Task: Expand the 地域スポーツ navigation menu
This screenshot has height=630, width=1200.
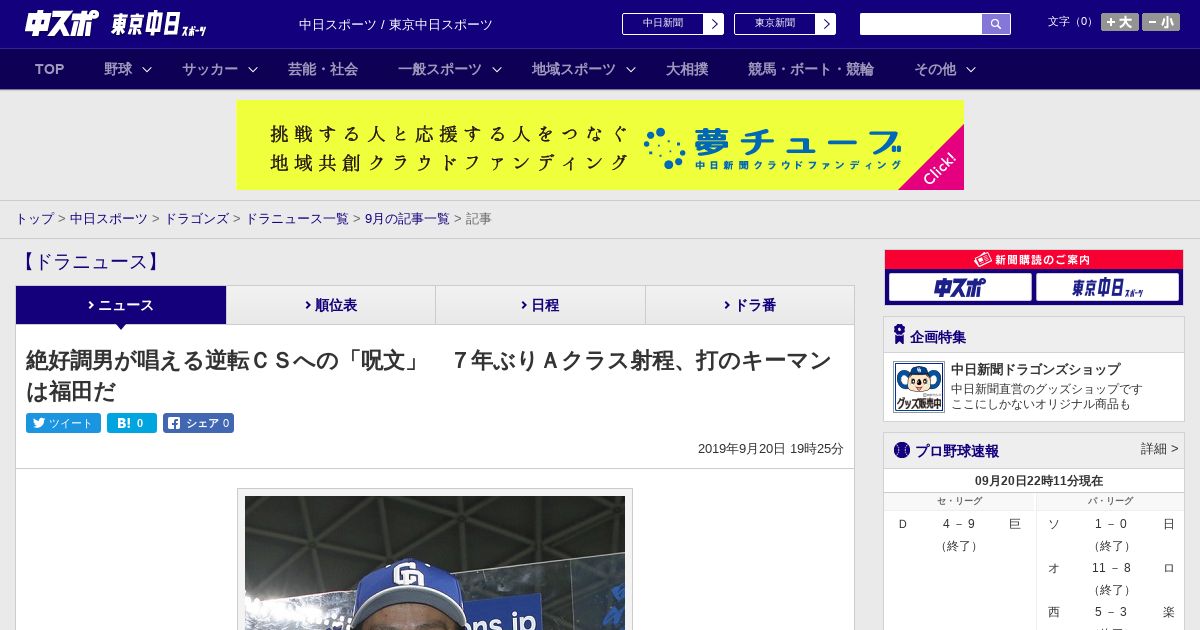Action: tap(584, 69)
